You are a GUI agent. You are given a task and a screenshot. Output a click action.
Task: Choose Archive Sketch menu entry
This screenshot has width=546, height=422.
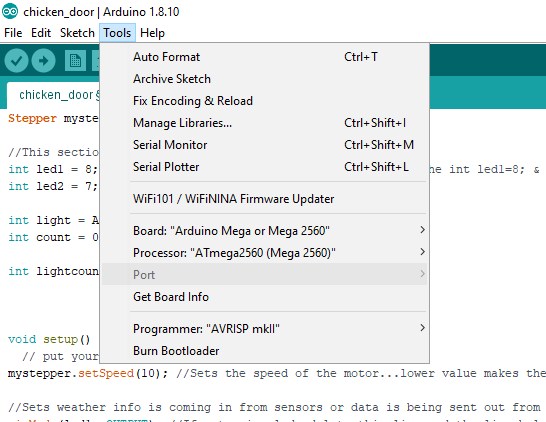coord(264,79)
